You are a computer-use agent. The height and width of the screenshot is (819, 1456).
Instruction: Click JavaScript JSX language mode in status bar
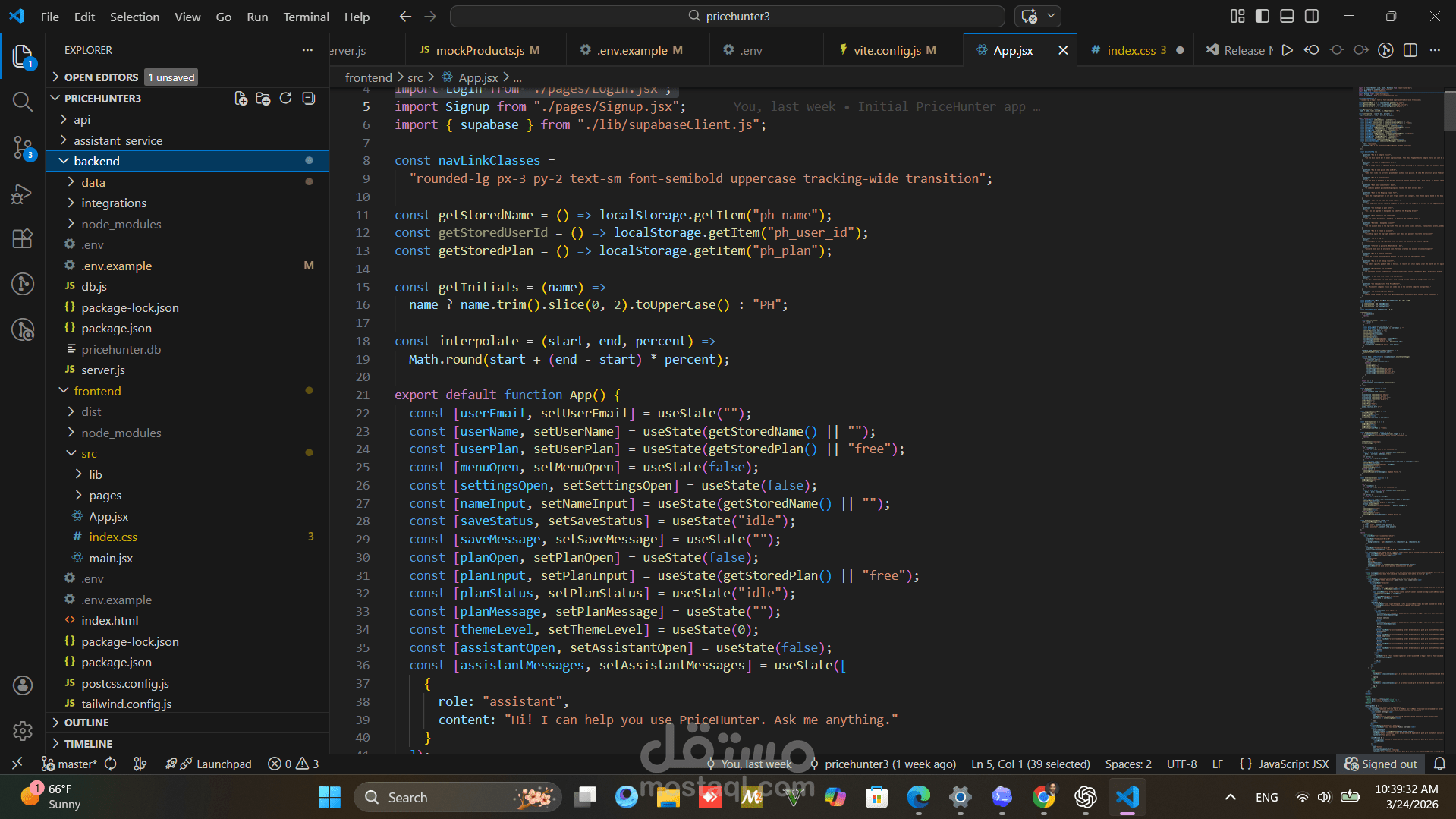click(x=1293, y=764)
